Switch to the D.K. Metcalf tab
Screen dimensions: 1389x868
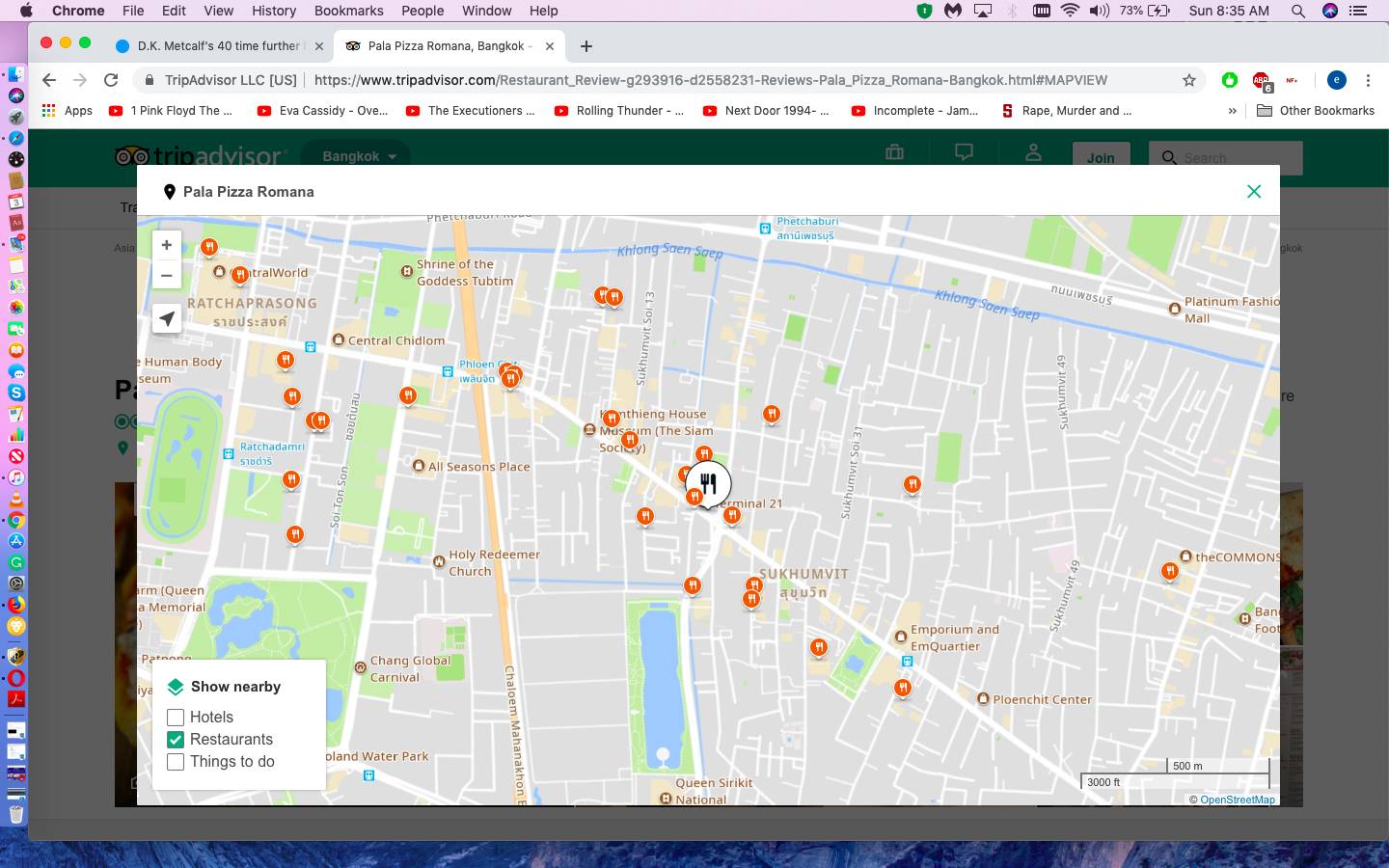coord(219,46)
